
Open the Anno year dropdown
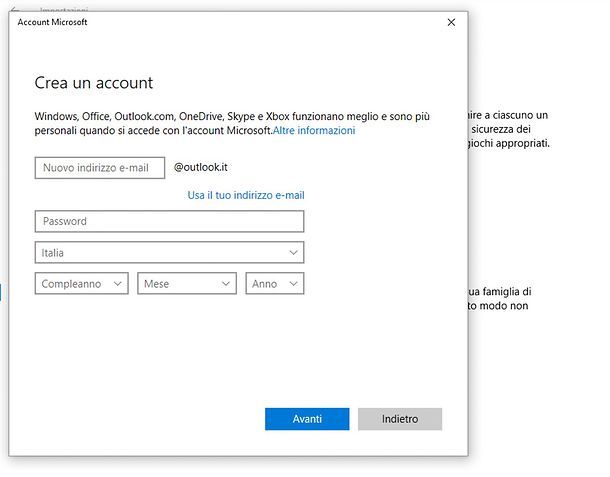tap(275, 284)
